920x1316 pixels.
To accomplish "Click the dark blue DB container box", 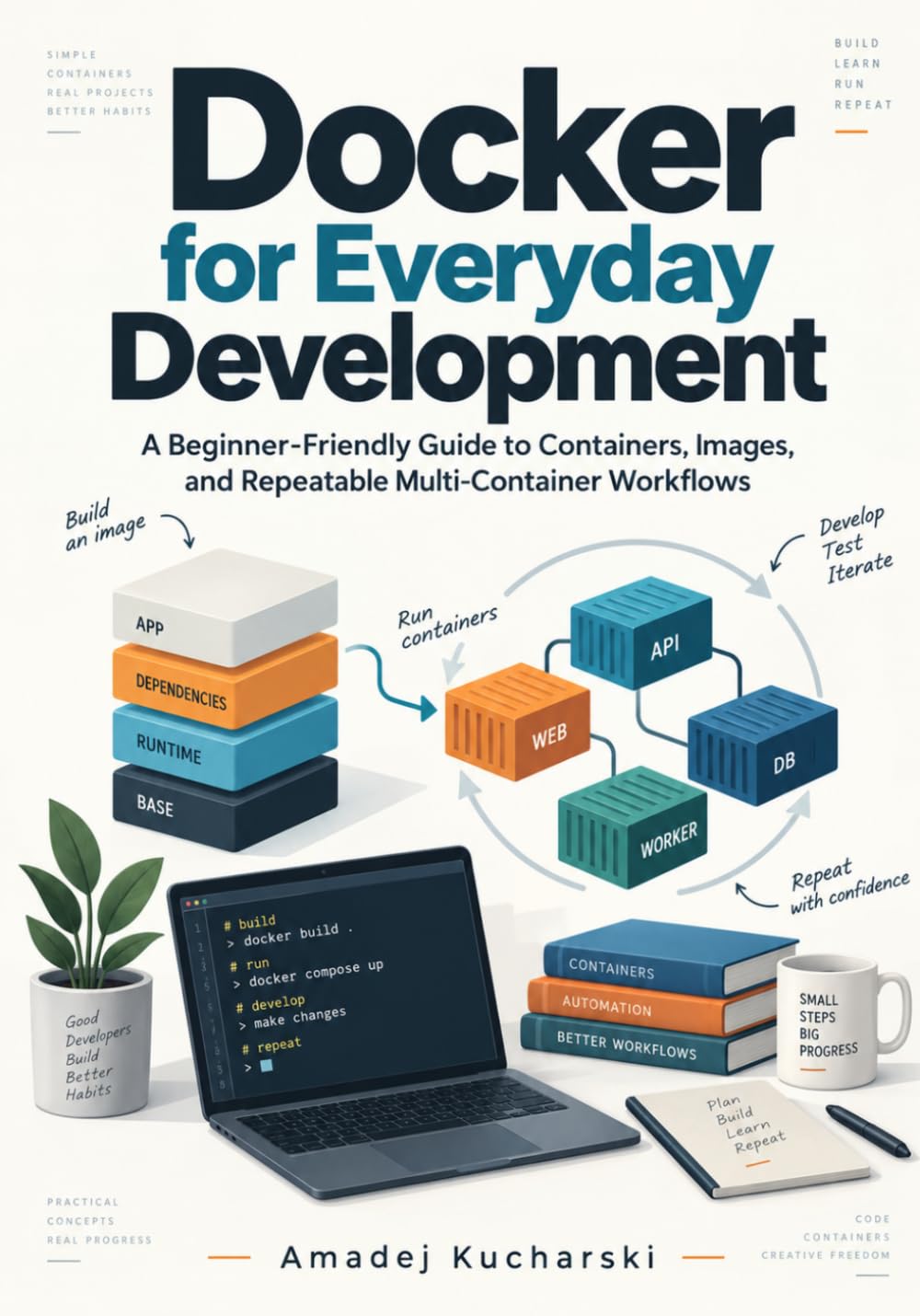I will pos(763,744).
